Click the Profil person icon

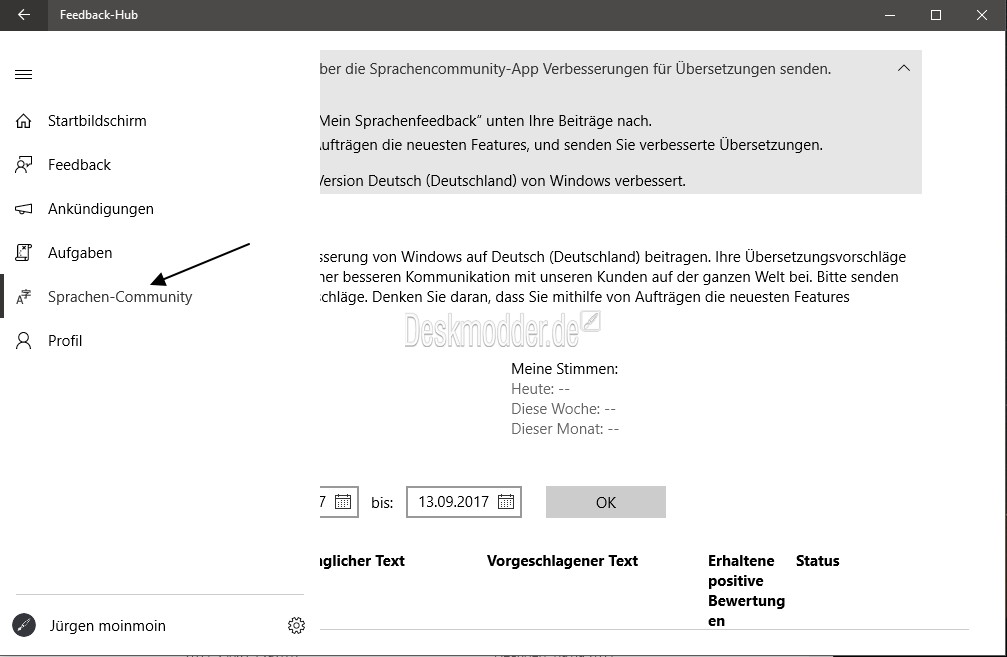coord(24,340)
